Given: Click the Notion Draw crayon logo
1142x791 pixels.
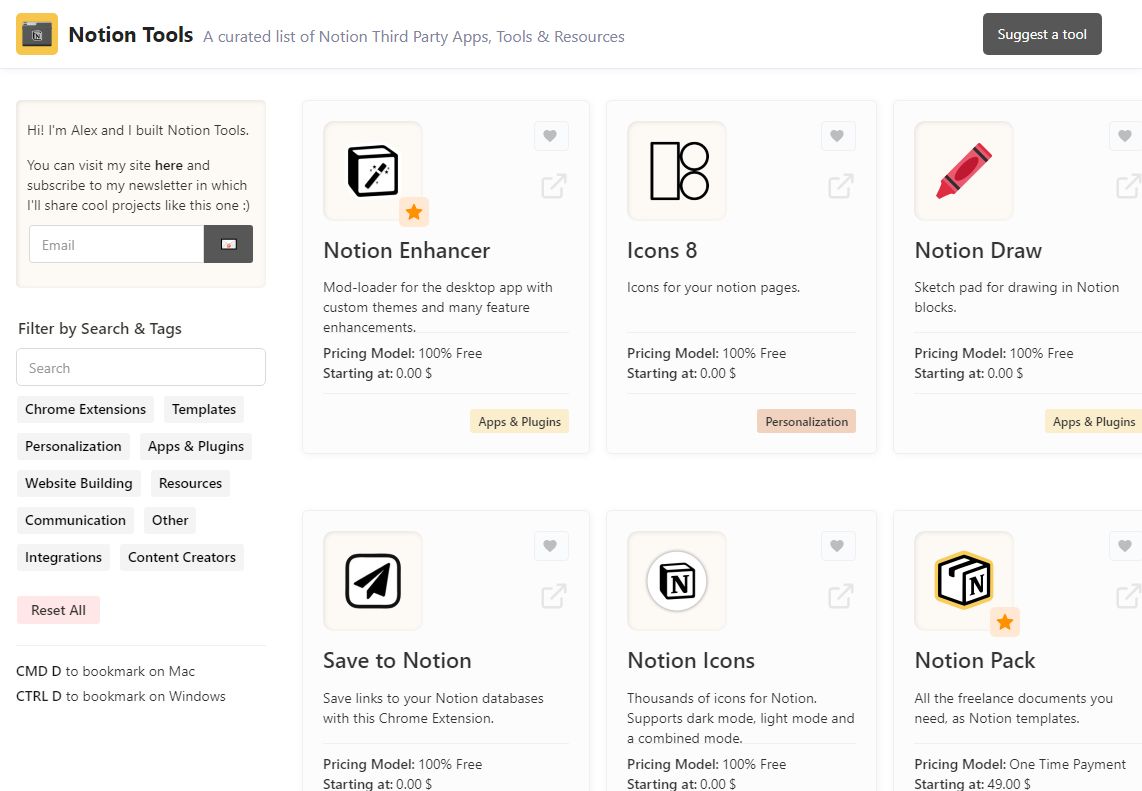Looking at the screenshot, I should (964, 171).
